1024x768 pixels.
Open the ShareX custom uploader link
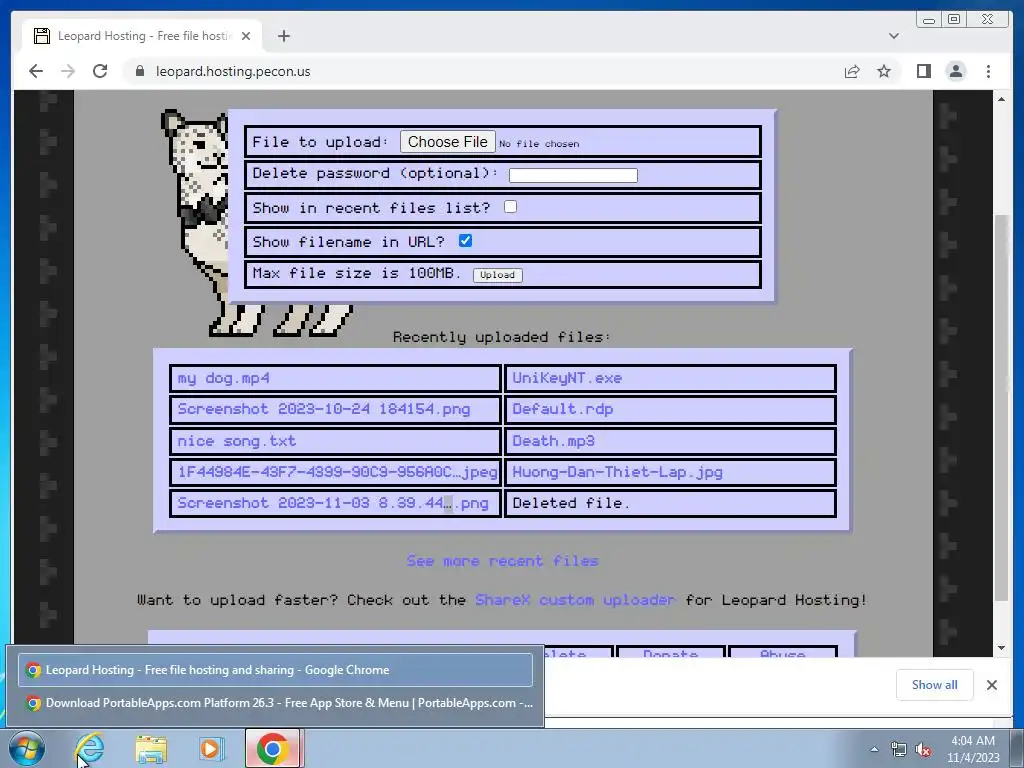point(575,600)
